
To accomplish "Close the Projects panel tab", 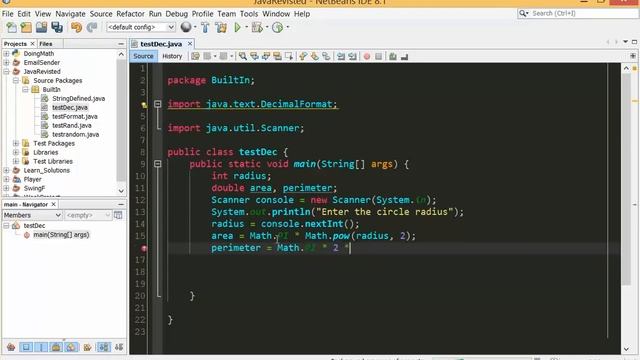I will (32, 44).
